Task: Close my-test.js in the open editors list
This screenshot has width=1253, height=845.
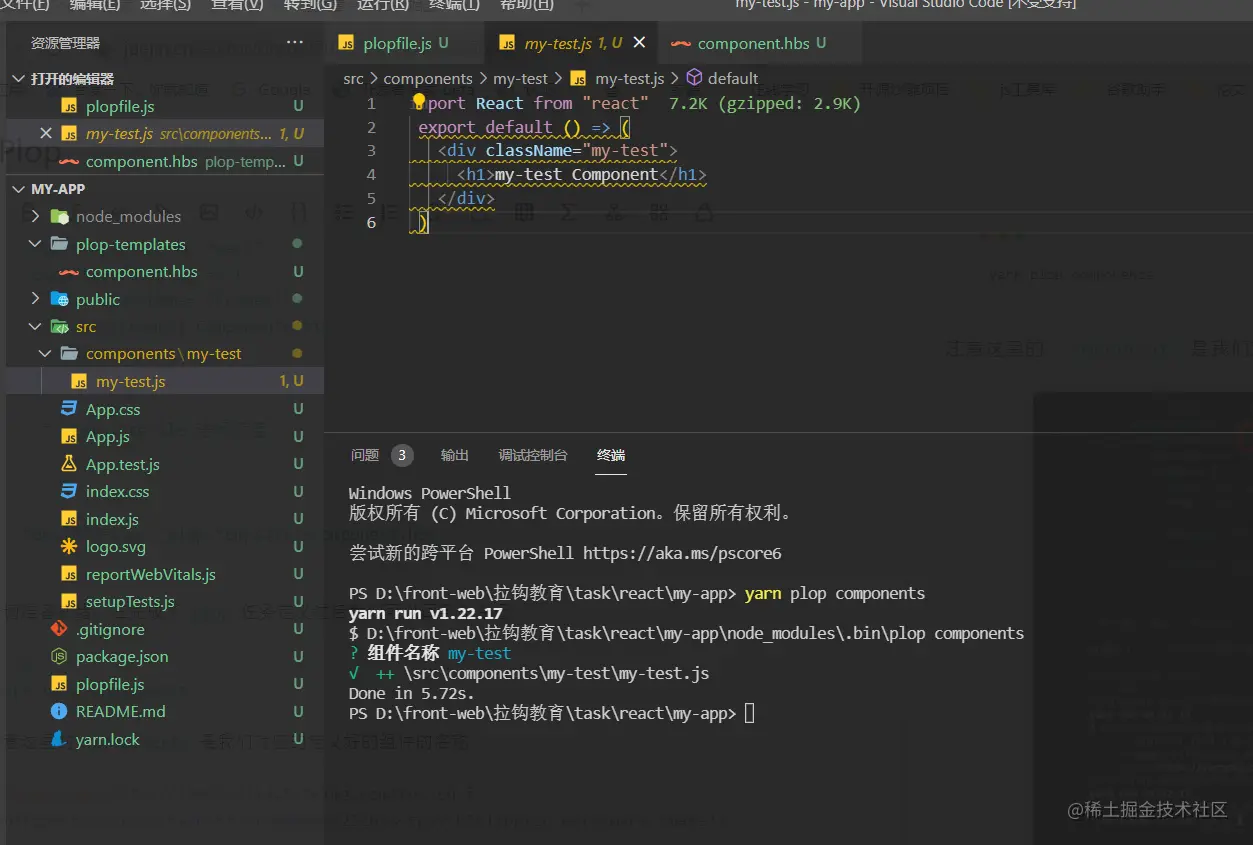Action: (45, 133)
